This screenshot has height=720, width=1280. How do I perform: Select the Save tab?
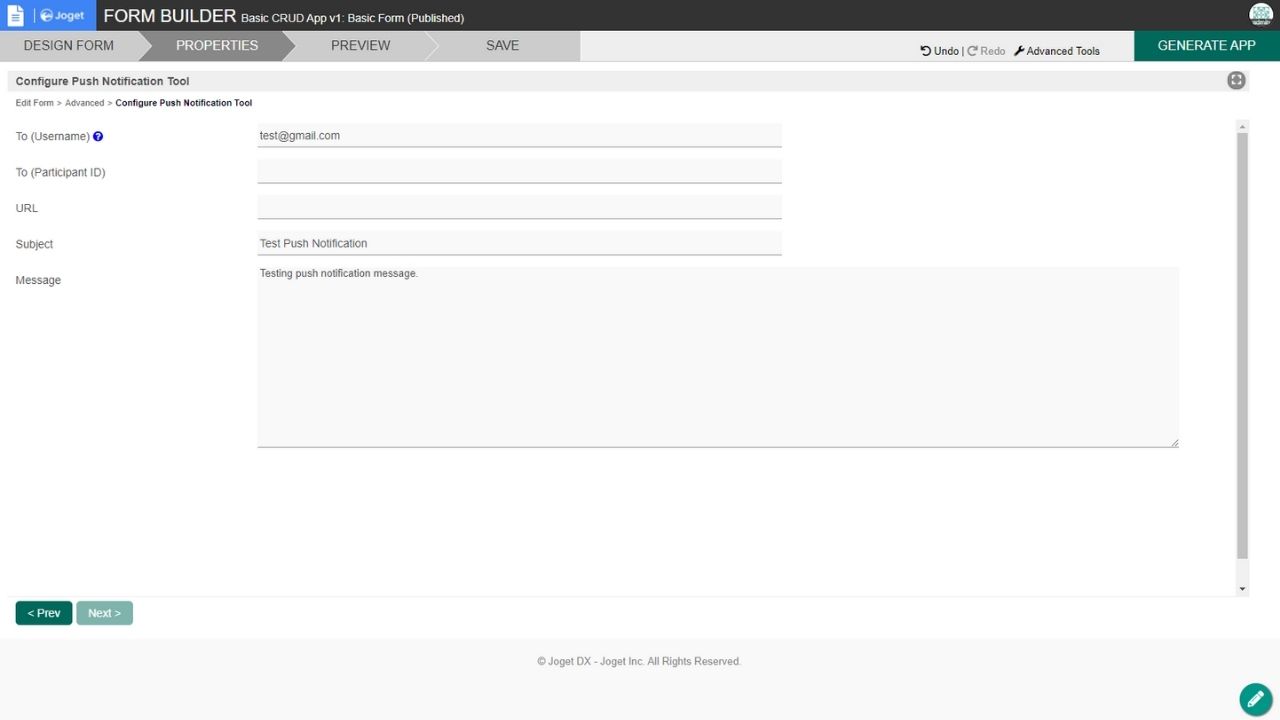tap(502, 46)
